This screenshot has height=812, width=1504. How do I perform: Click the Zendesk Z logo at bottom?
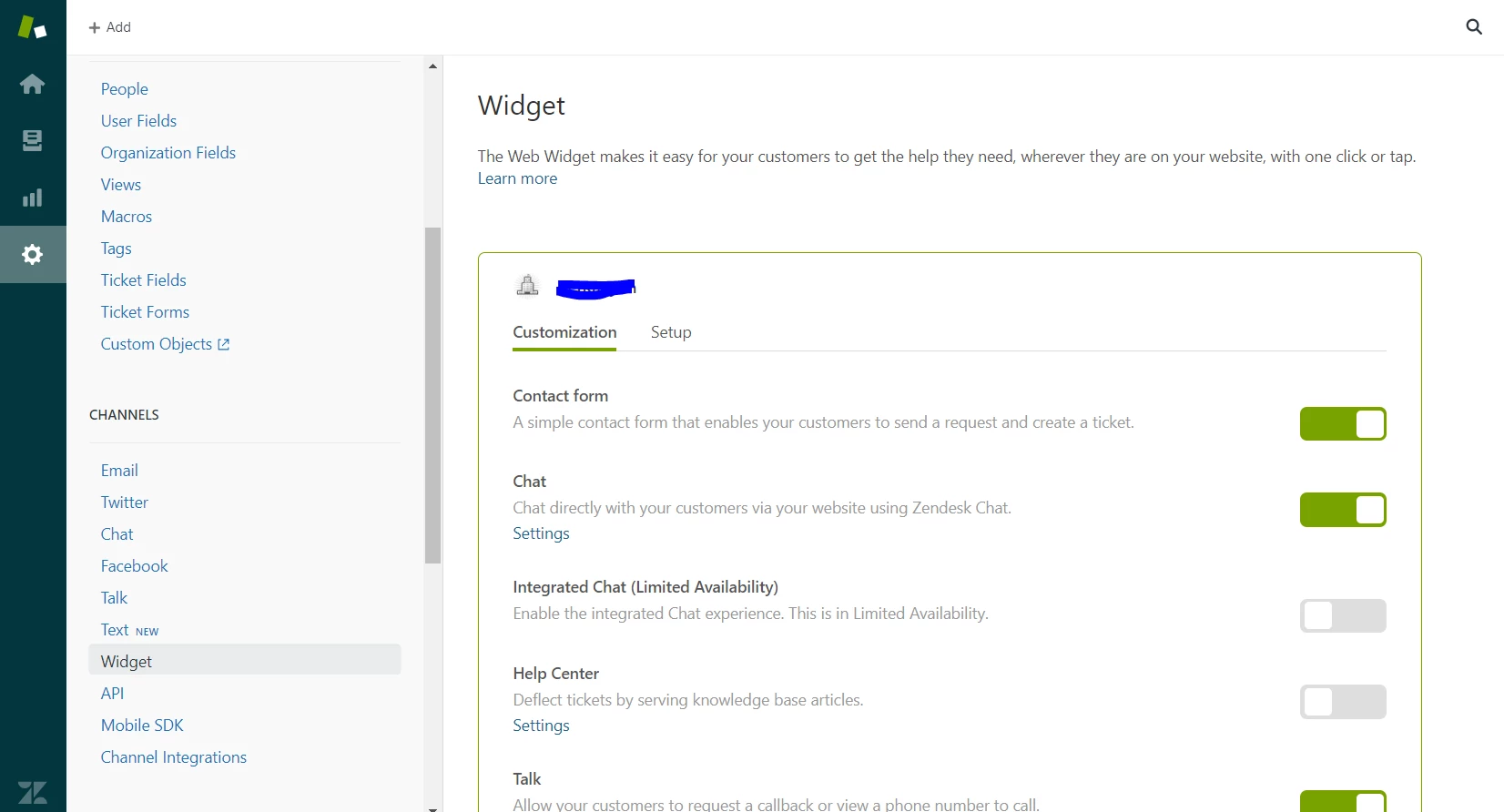coord(32,792)
